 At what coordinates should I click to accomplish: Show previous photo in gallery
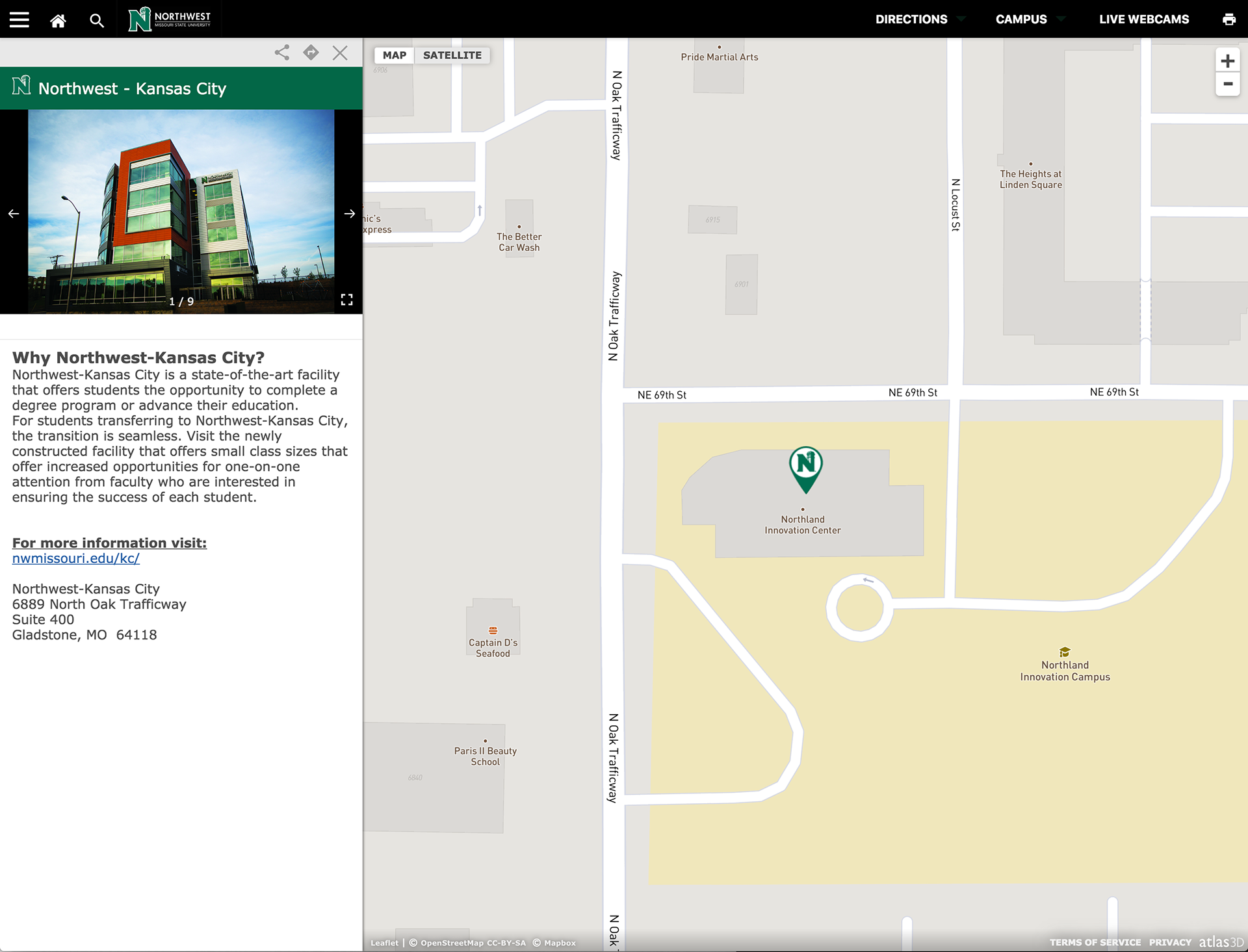14,213
